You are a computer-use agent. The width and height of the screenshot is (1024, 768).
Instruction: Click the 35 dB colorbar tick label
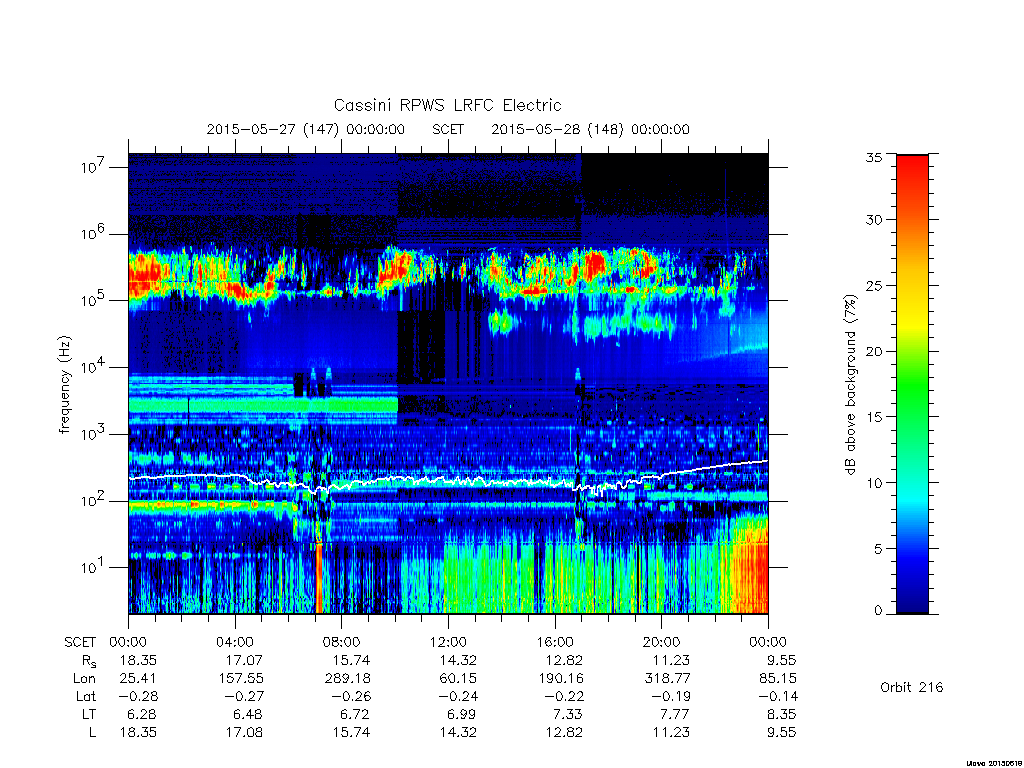(x=873, y=157)
